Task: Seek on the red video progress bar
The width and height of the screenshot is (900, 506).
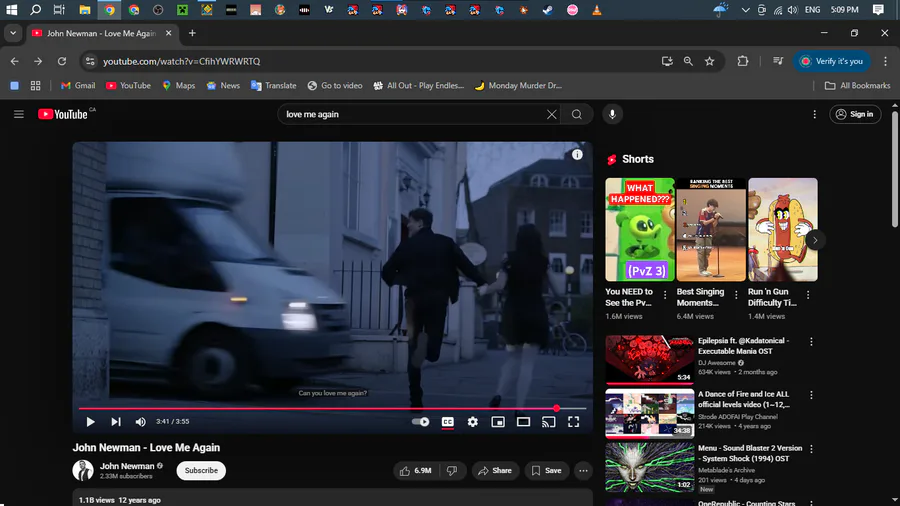Action: click(x=332, y=408)
